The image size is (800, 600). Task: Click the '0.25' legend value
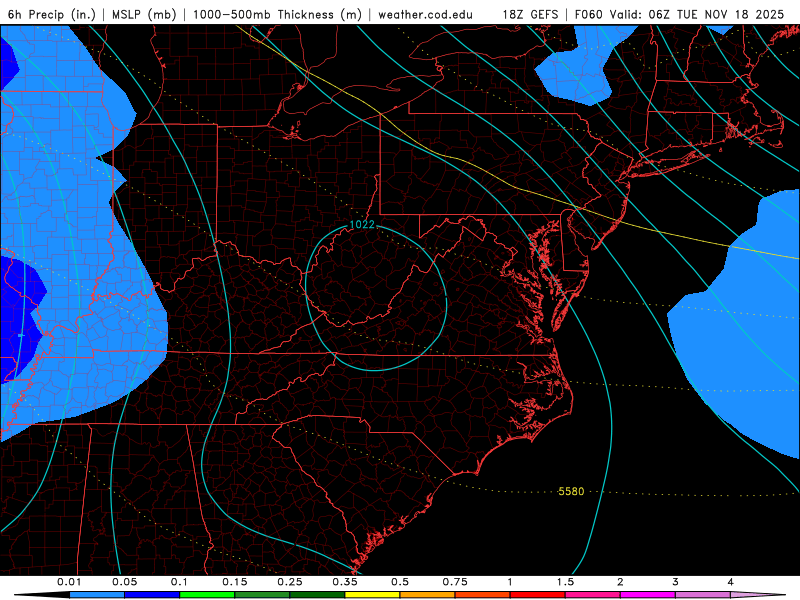click(290, 582)
